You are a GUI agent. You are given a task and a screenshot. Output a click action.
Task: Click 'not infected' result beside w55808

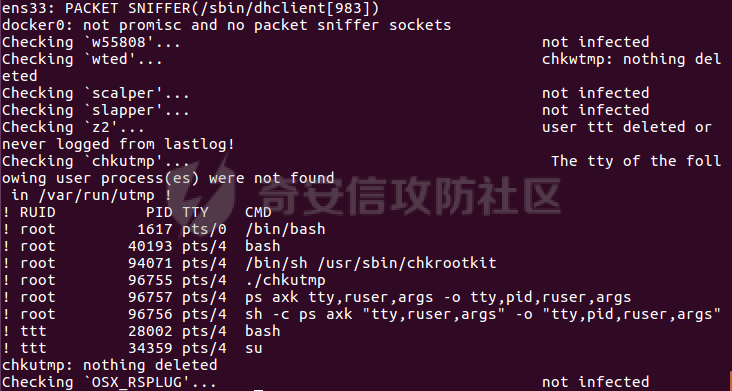point(595,42)
